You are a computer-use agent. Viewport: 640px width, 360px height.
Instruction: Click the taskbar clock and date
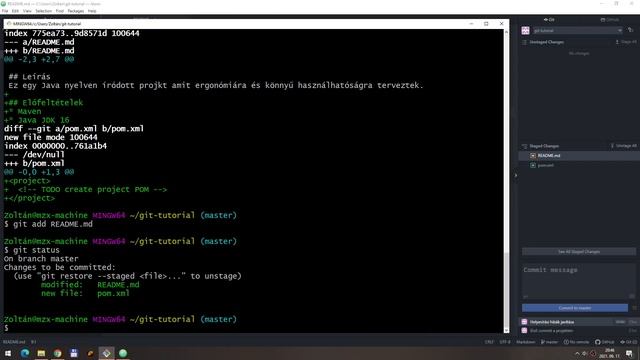(x=609, y=353)
